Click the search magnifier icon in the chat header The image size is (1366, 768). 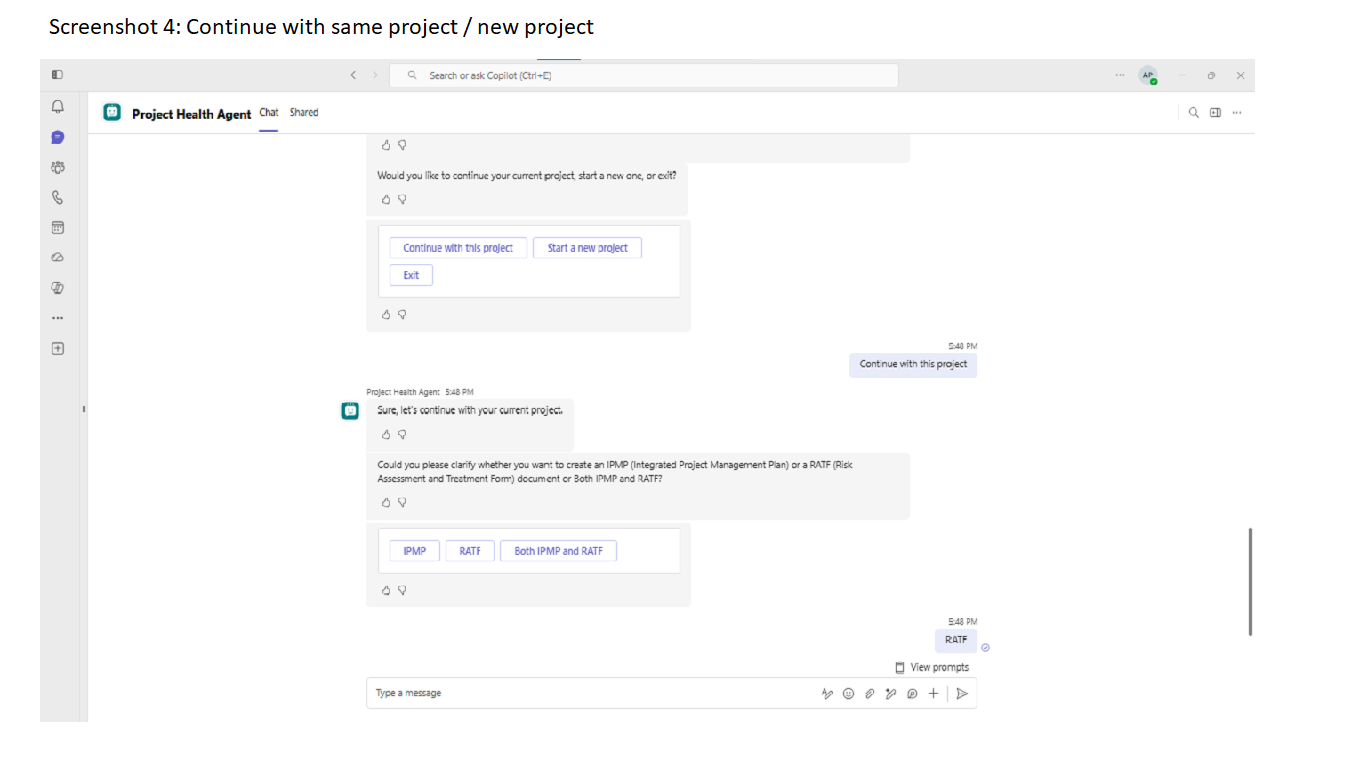(x=1193, y=113)
